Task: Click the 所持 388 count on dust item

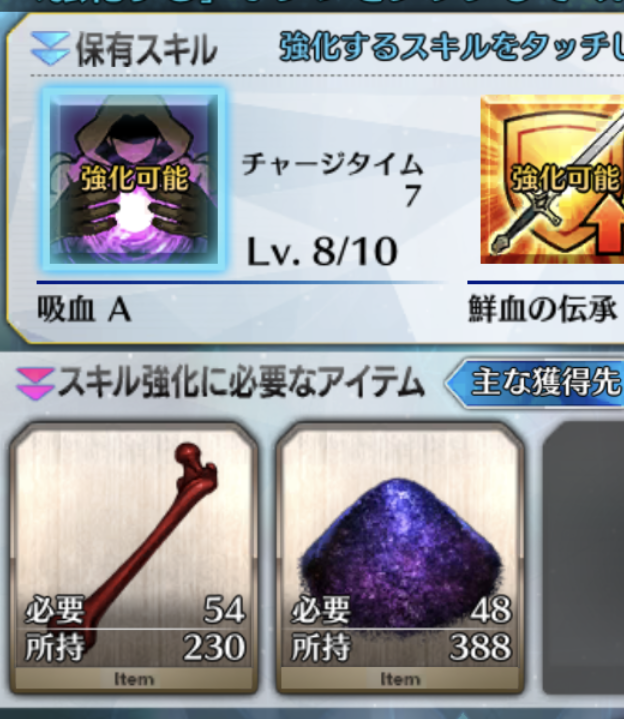Action: [401, 647]
